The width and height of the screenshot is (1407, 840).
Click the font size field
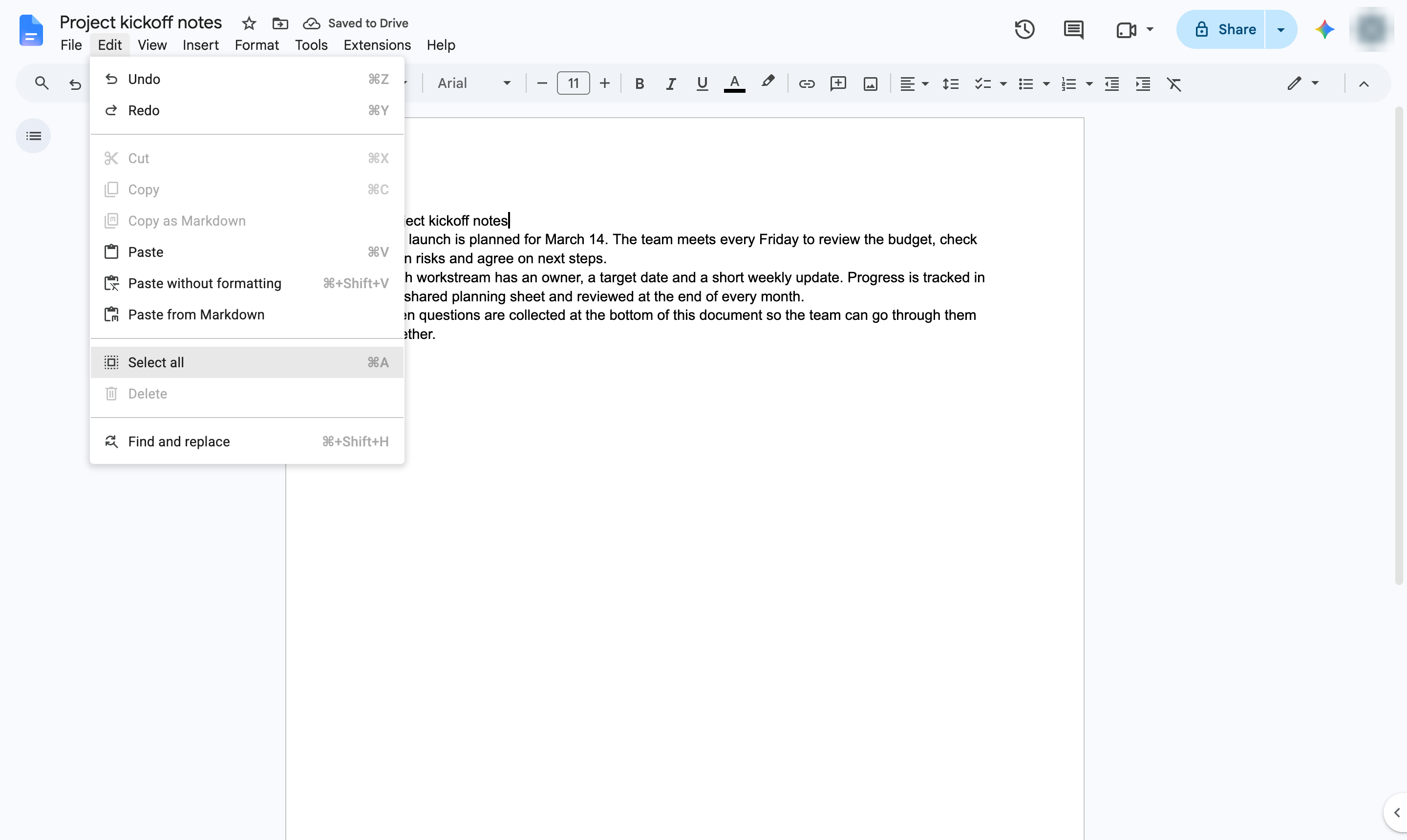click(x=573, y=83)
